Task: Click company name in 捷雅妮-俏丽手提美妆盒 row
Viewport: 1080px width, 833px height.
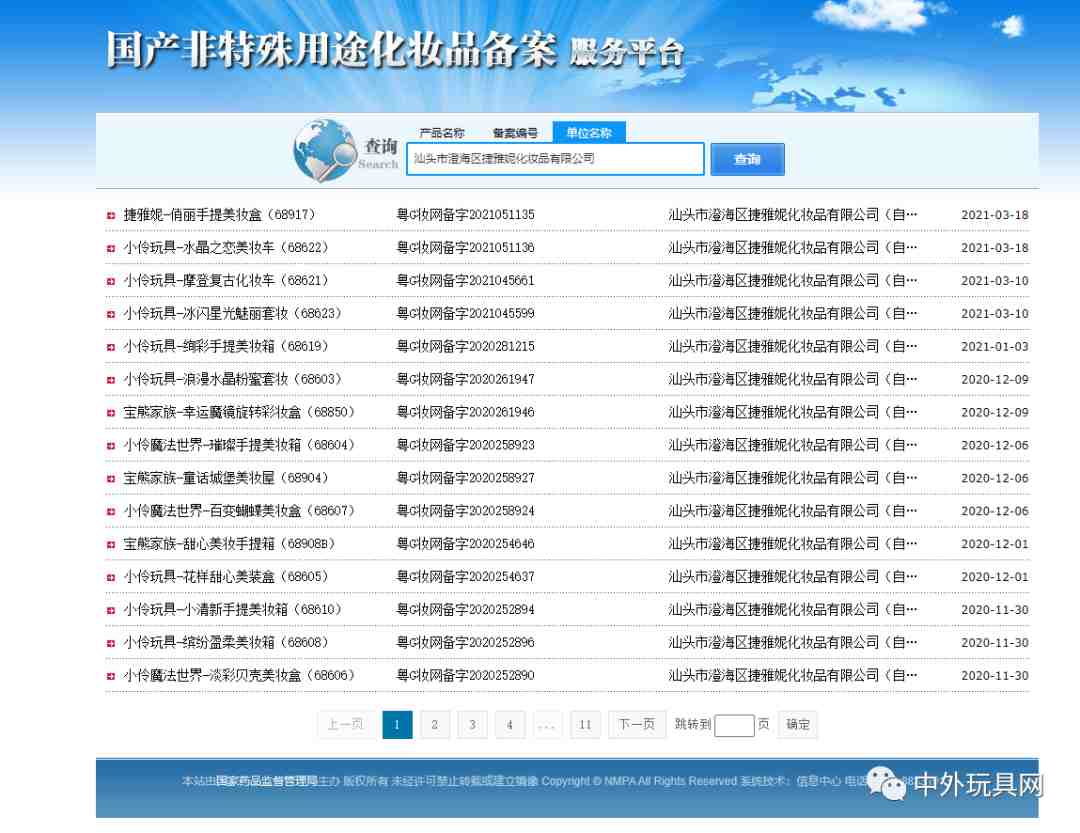Action: click(x=793, y=215)
